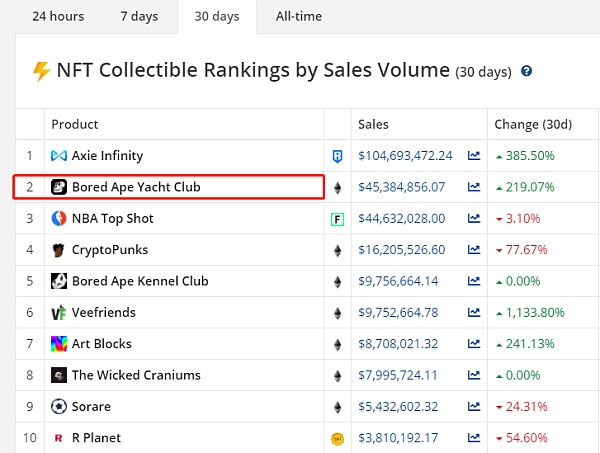Viewport: 600px width, 453px height.
Task: Click the NBA Top Shot logo icon
Action: [59, 218]
